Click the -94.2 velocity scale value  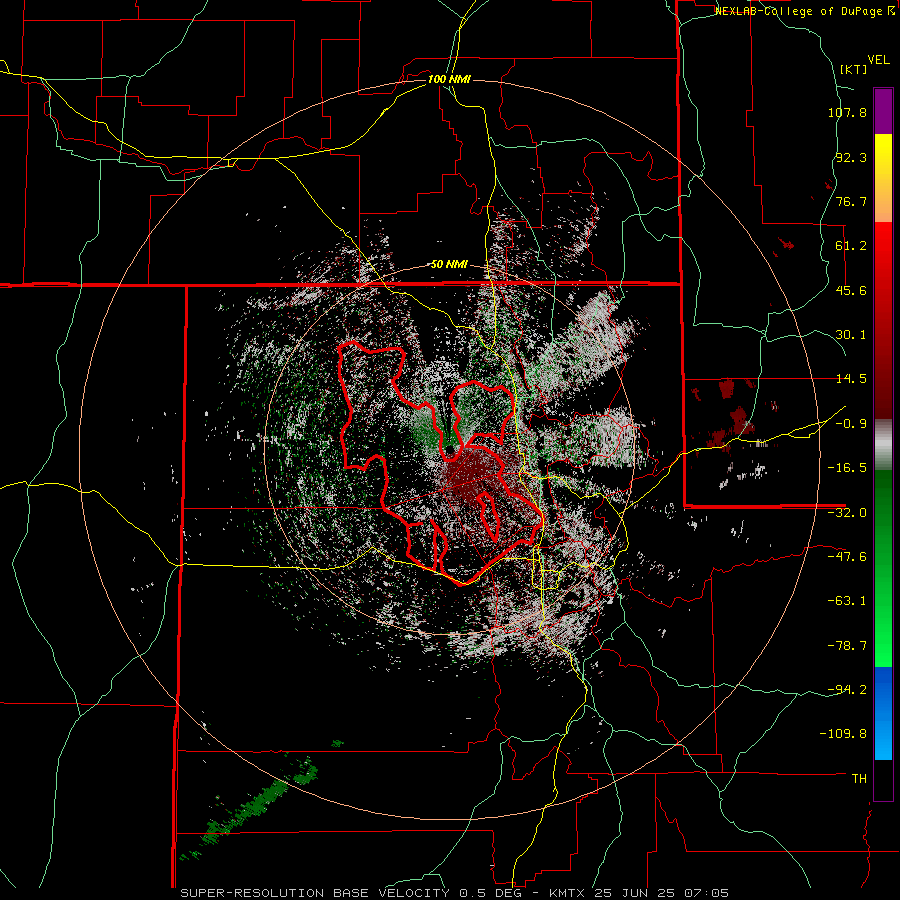pos(847,689)
